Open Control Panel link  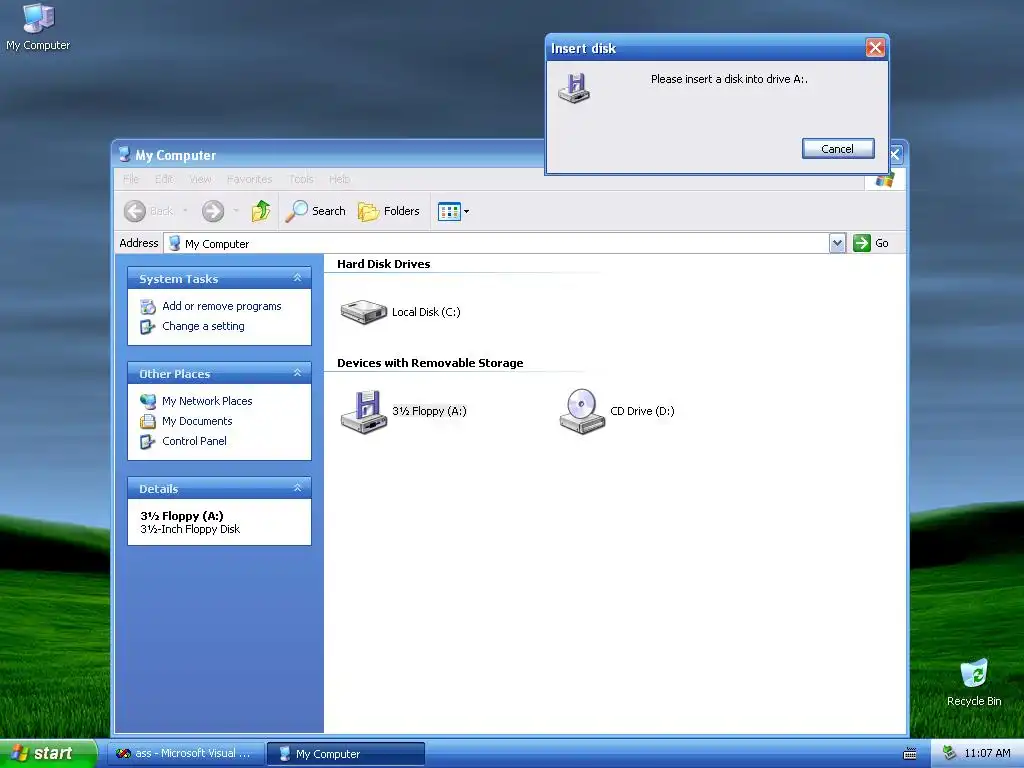coord(194,441)
